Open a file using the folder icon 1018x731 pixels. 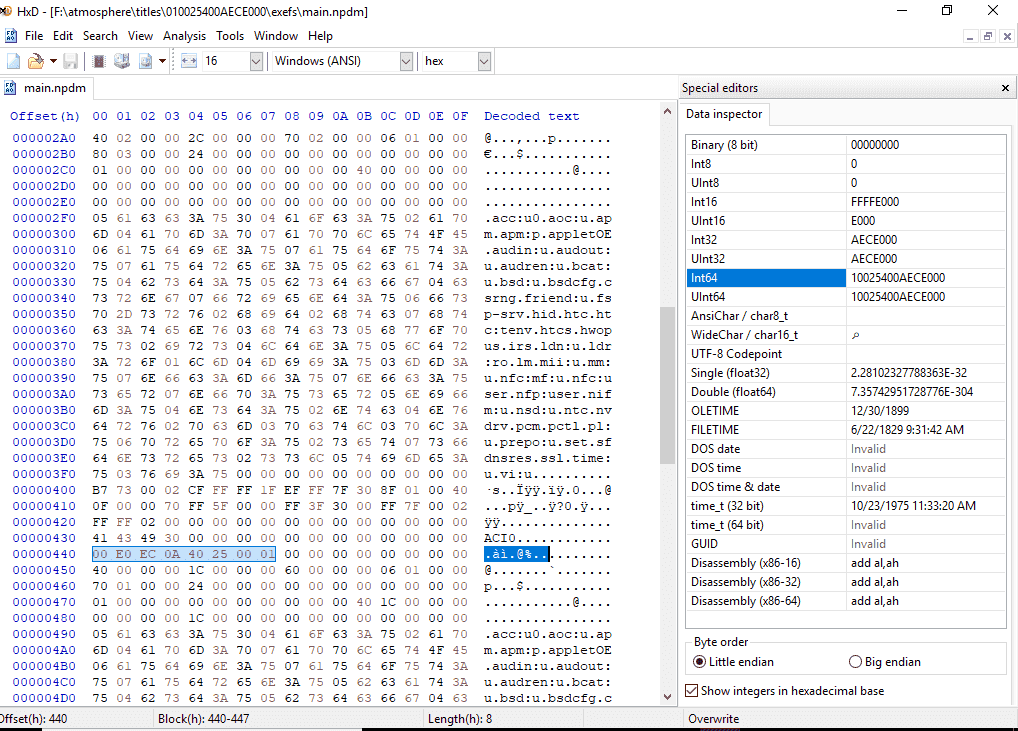click(36, 61)
